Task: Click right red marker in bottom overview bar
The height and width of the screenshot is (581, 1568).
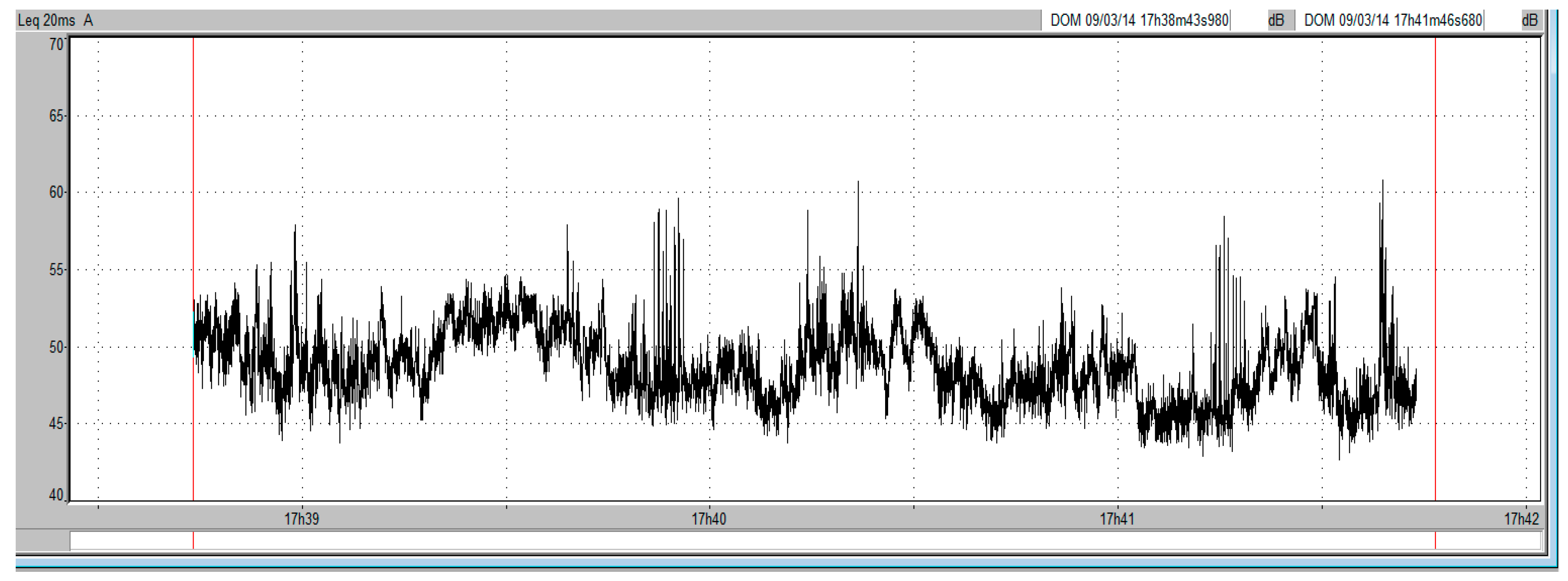Action: point(1436,541)
